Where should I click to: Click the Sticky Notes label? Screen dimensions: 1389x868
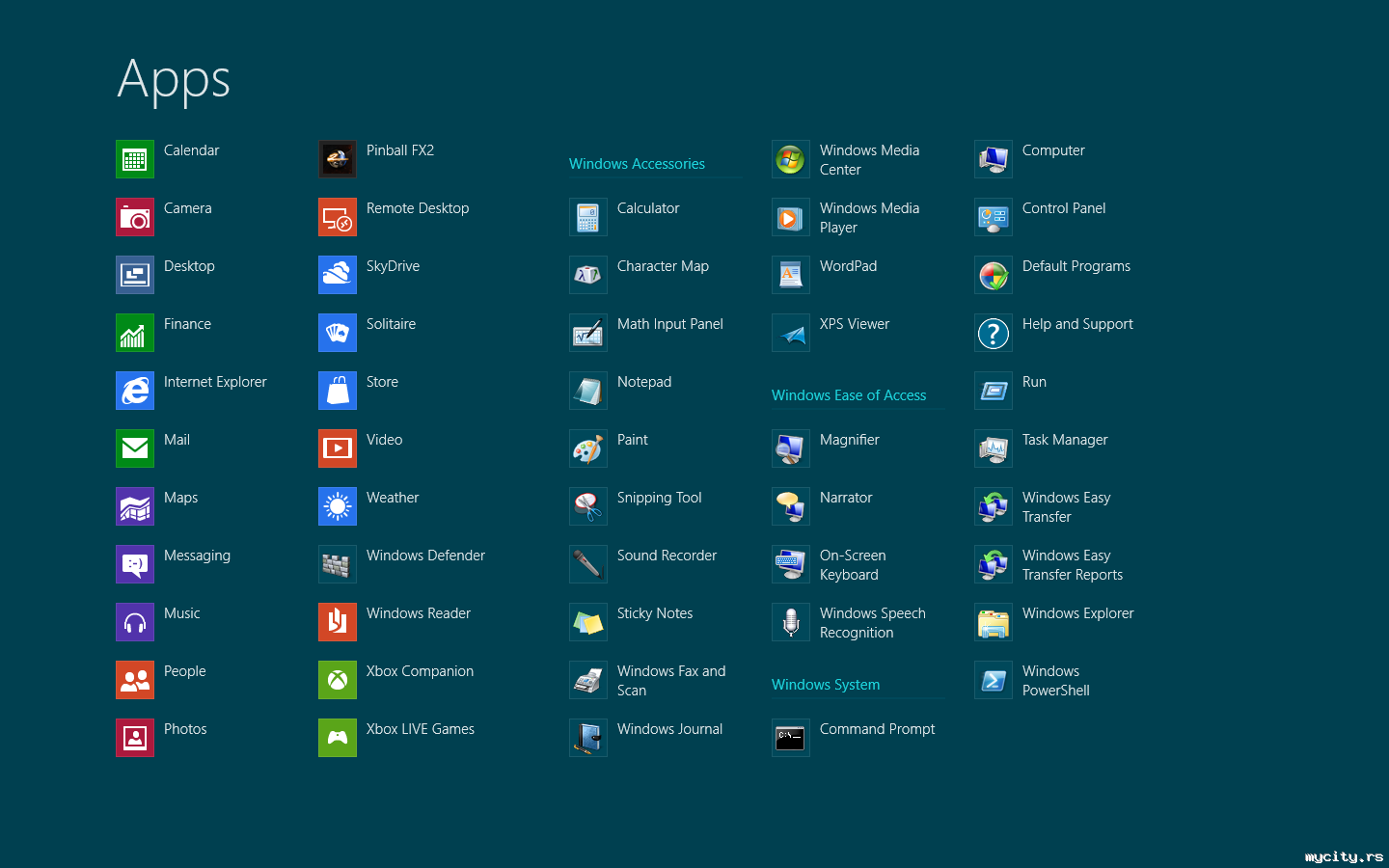click(655, 613)
